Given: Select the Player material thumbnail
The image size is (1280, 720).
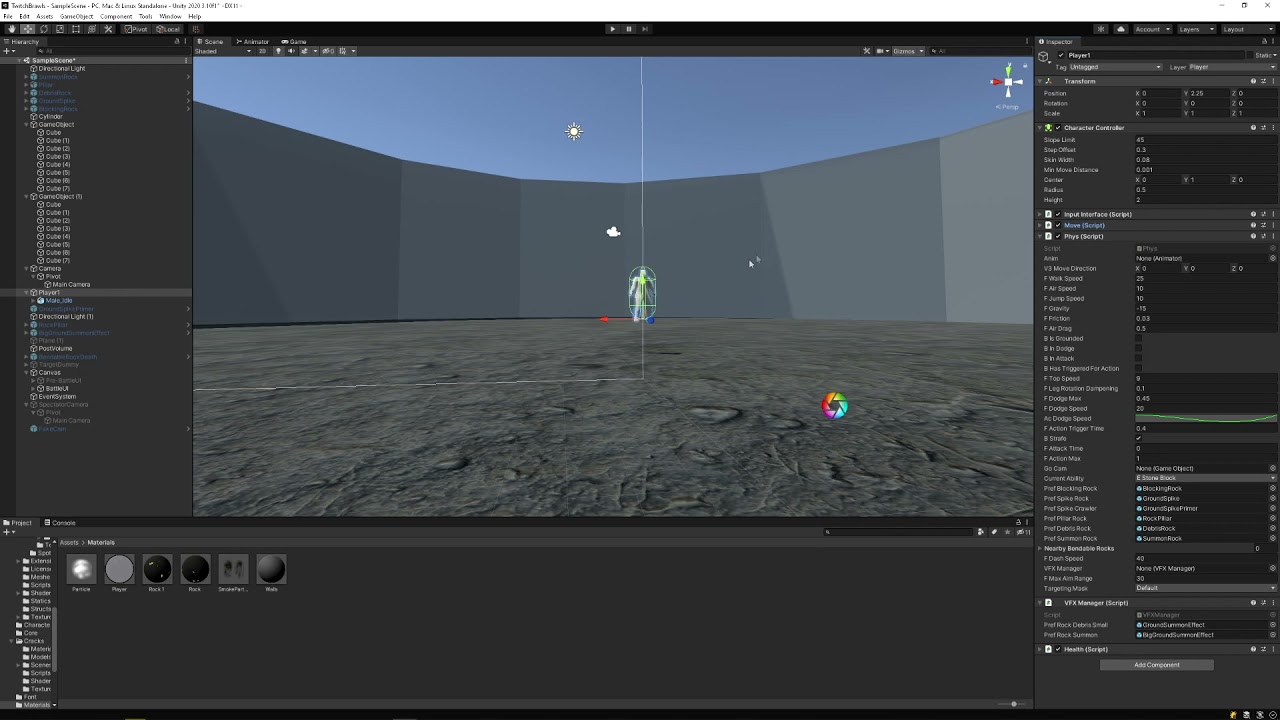Looking at the screenshot, I should point(119,569).
